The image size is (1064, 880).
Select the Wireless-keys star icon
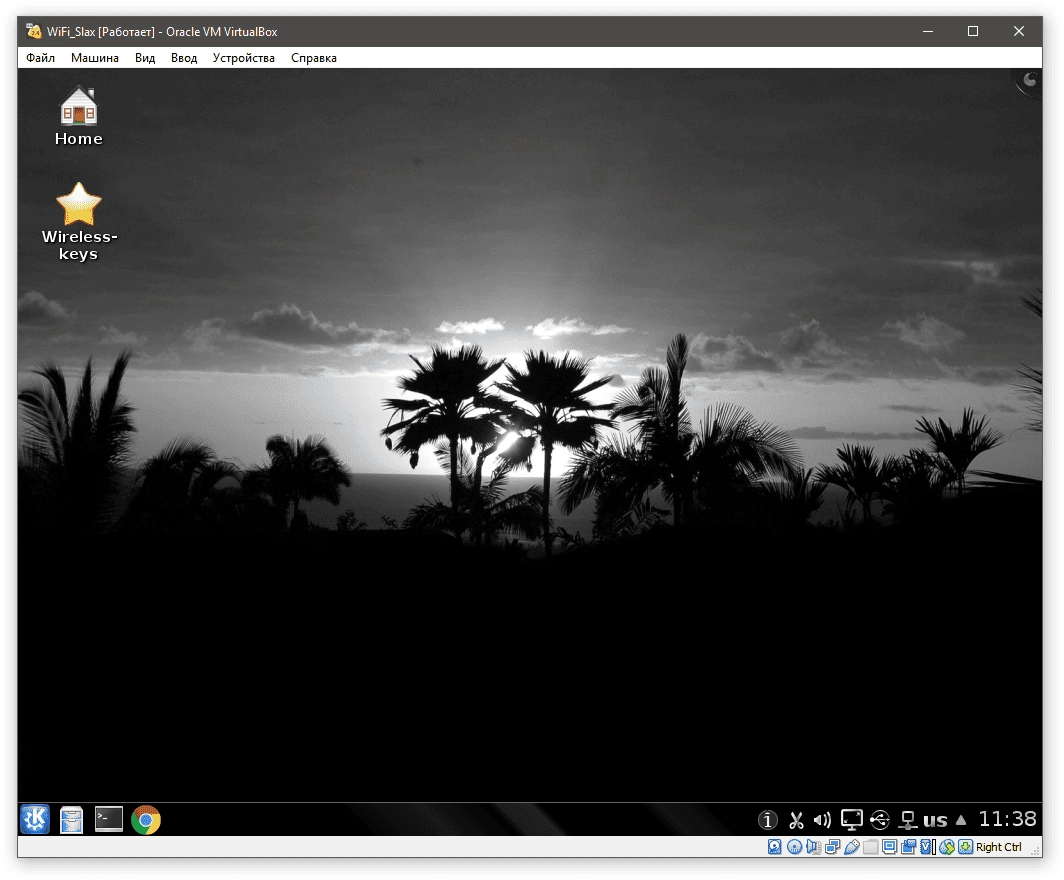coord(79,222)
